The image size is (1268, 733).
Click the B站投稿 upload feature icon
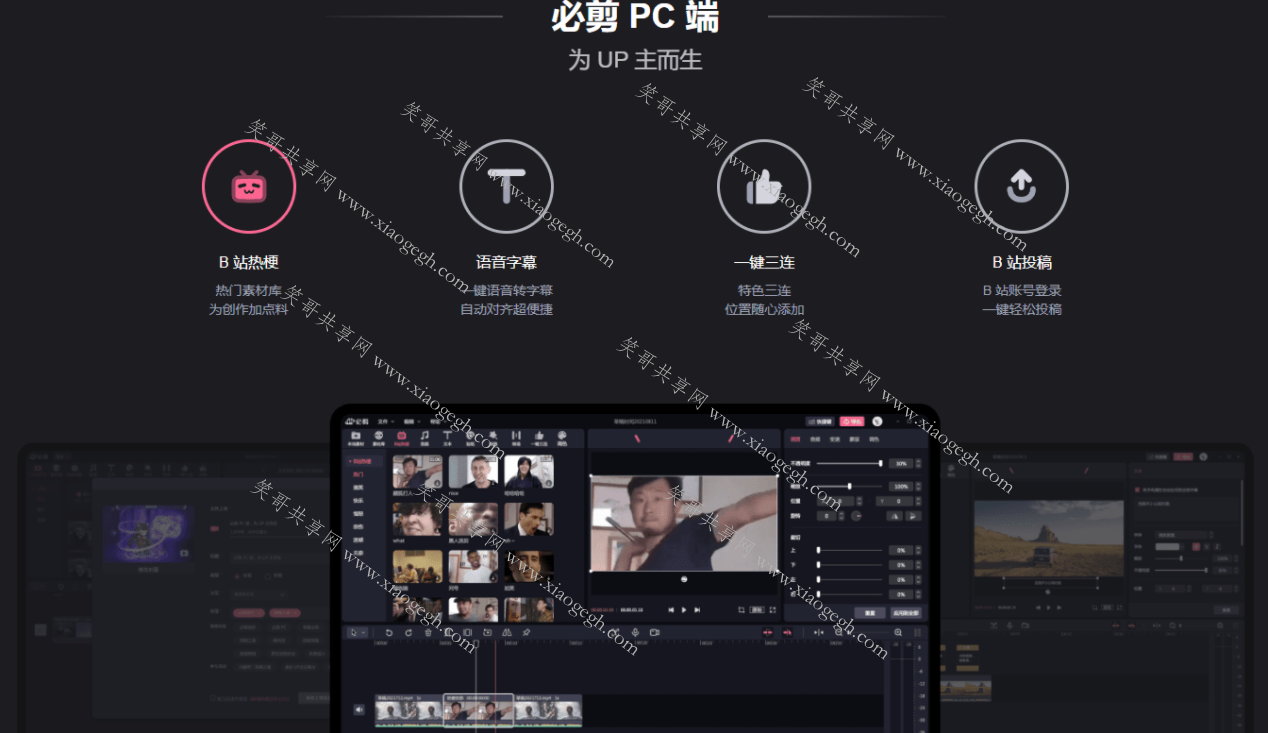click(x=1021, y=186)
